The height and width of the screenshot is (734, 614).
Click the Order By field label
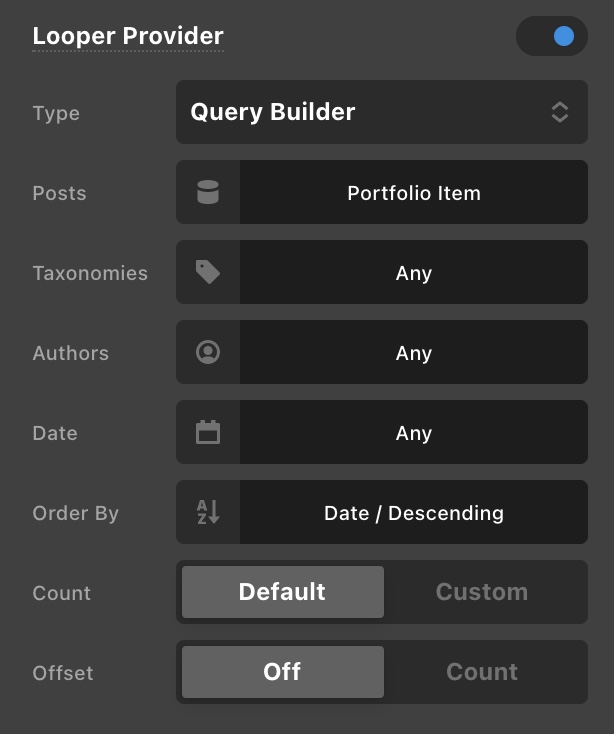(x=76, y=513)
